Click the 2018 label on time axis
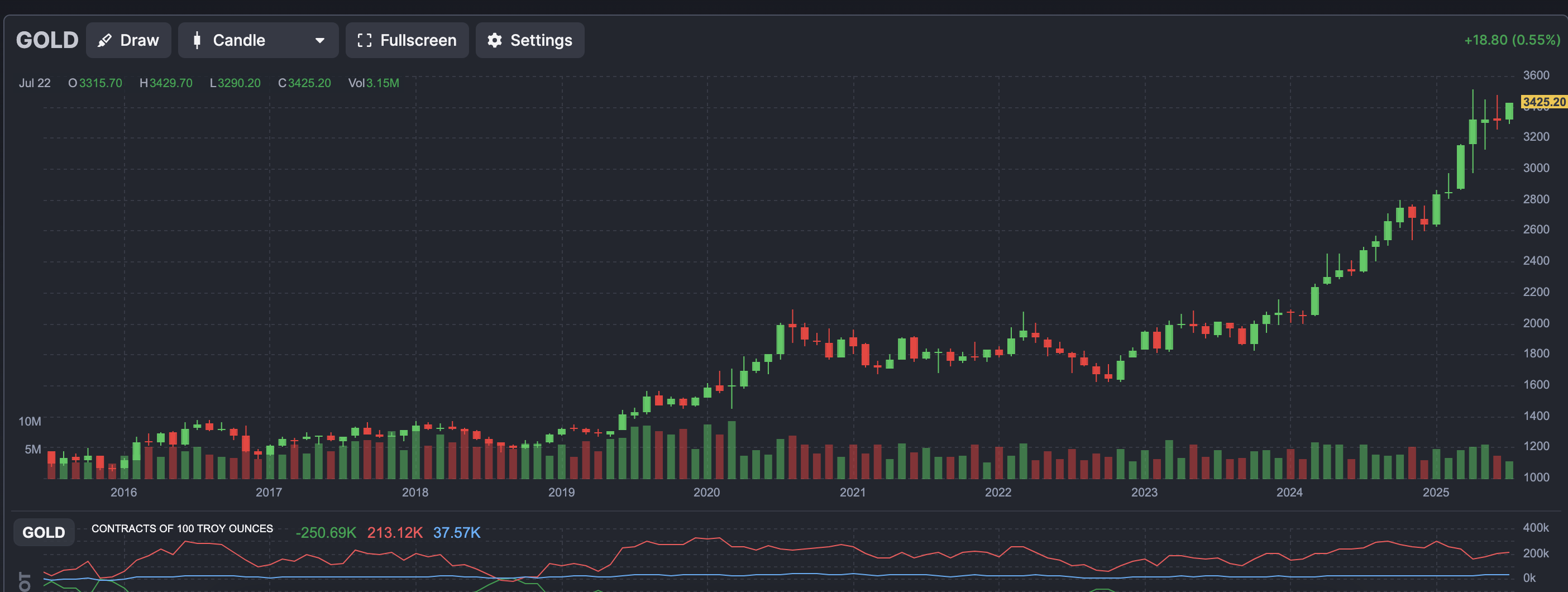Viewport: 1568px width, 592px height. point(415,492)
